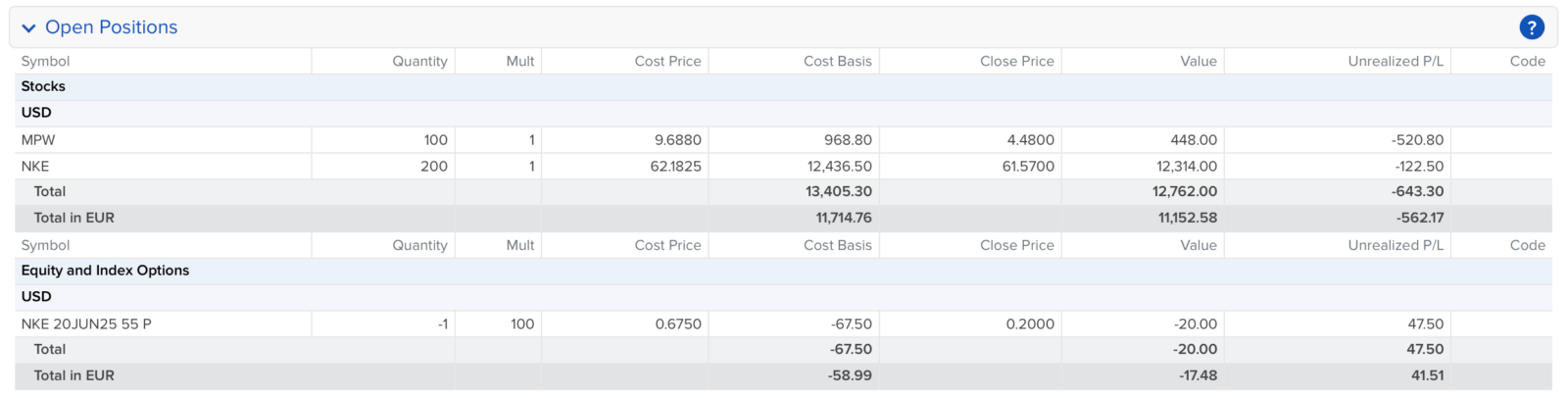Click the Quantity column header in stocks table
This screenshot has height=398, width=1568.
419,61
